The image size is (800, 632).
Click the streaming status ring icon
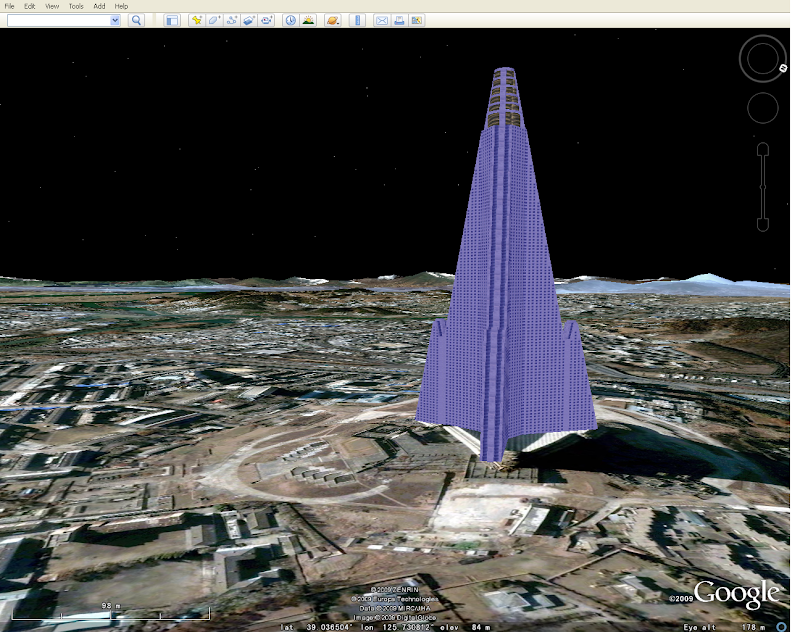click(782, 627)
